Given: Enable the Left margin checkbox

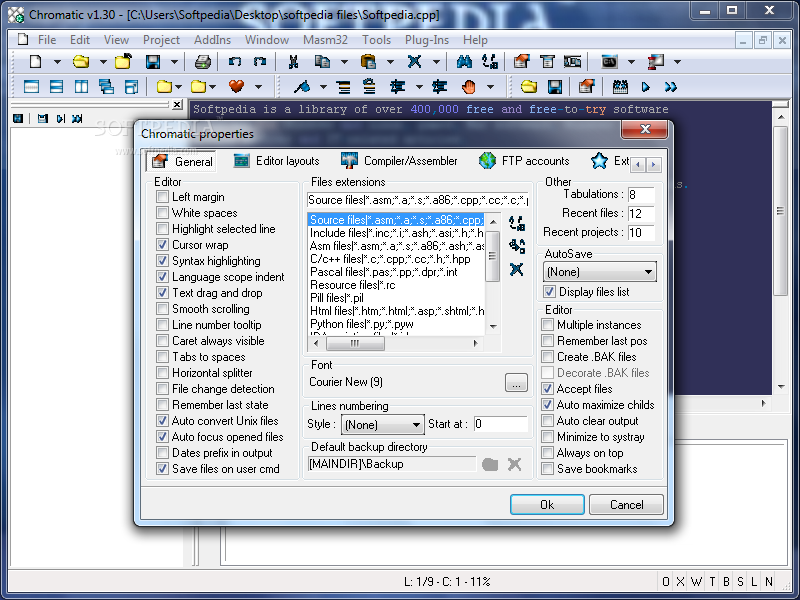Looking at the screenshot, I should (162, 197).
